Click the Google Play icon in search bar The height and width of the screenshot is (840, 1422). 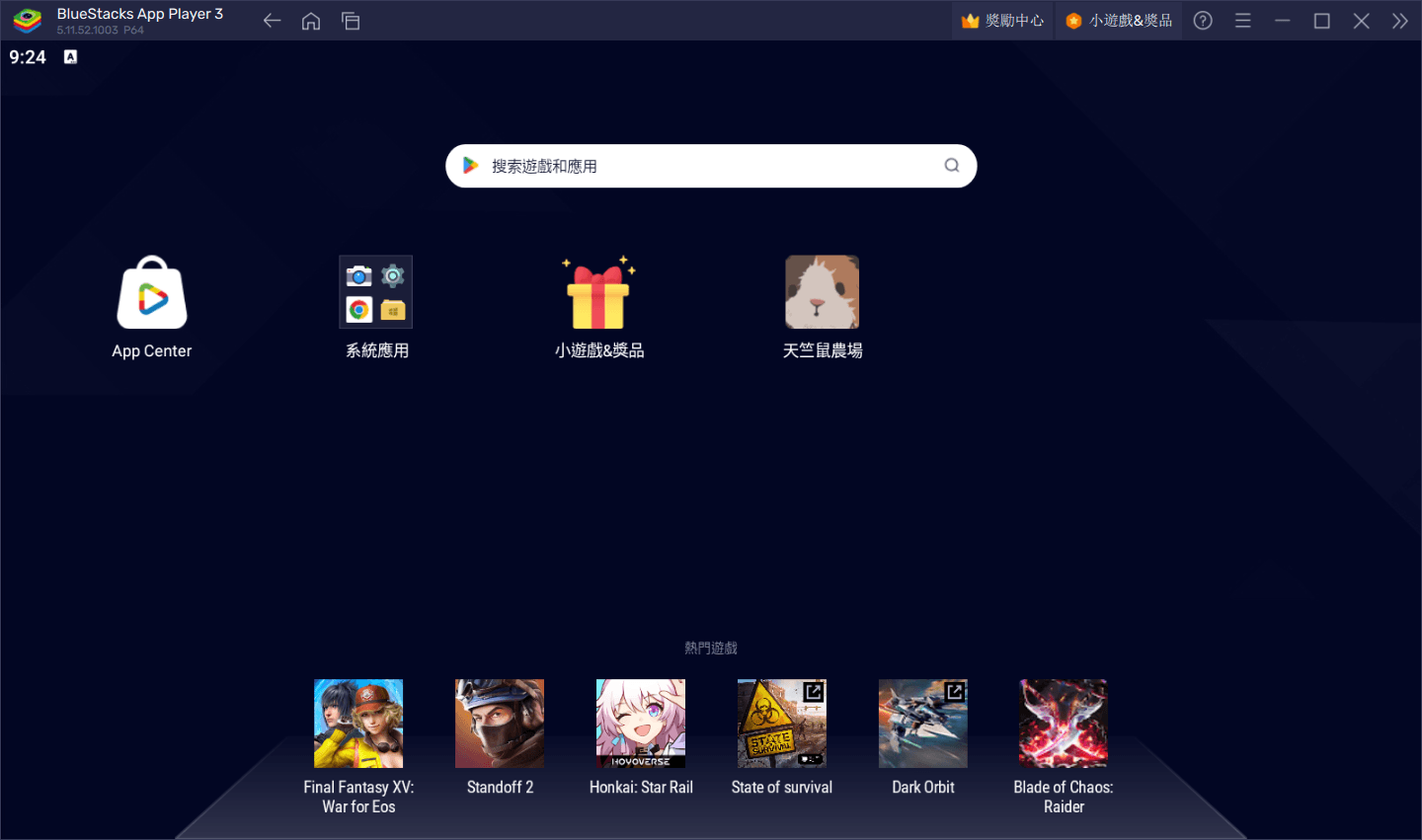point(471,166)
